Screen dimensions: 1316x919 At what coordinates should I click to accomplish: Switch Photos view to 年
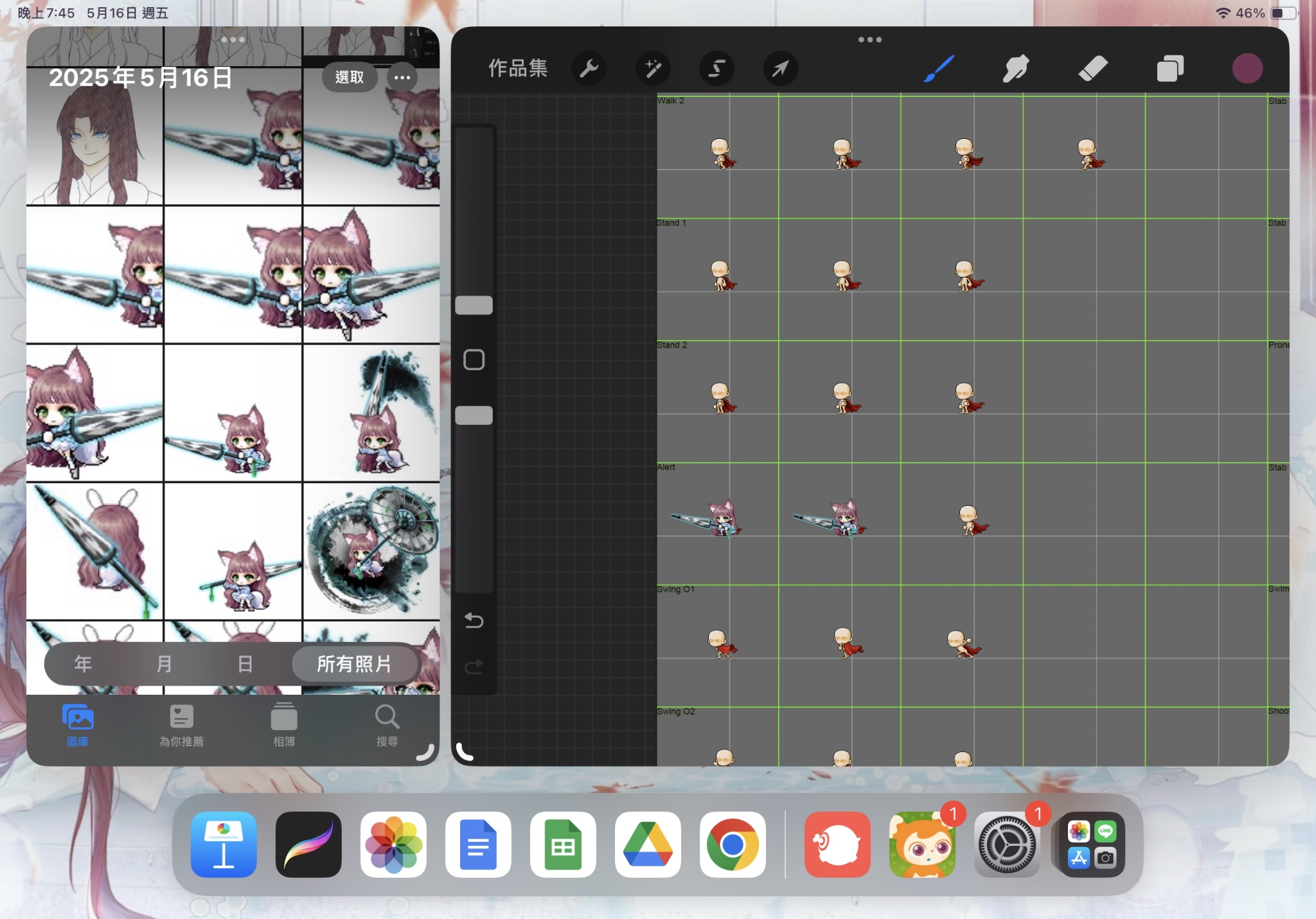tap(83, 664)
